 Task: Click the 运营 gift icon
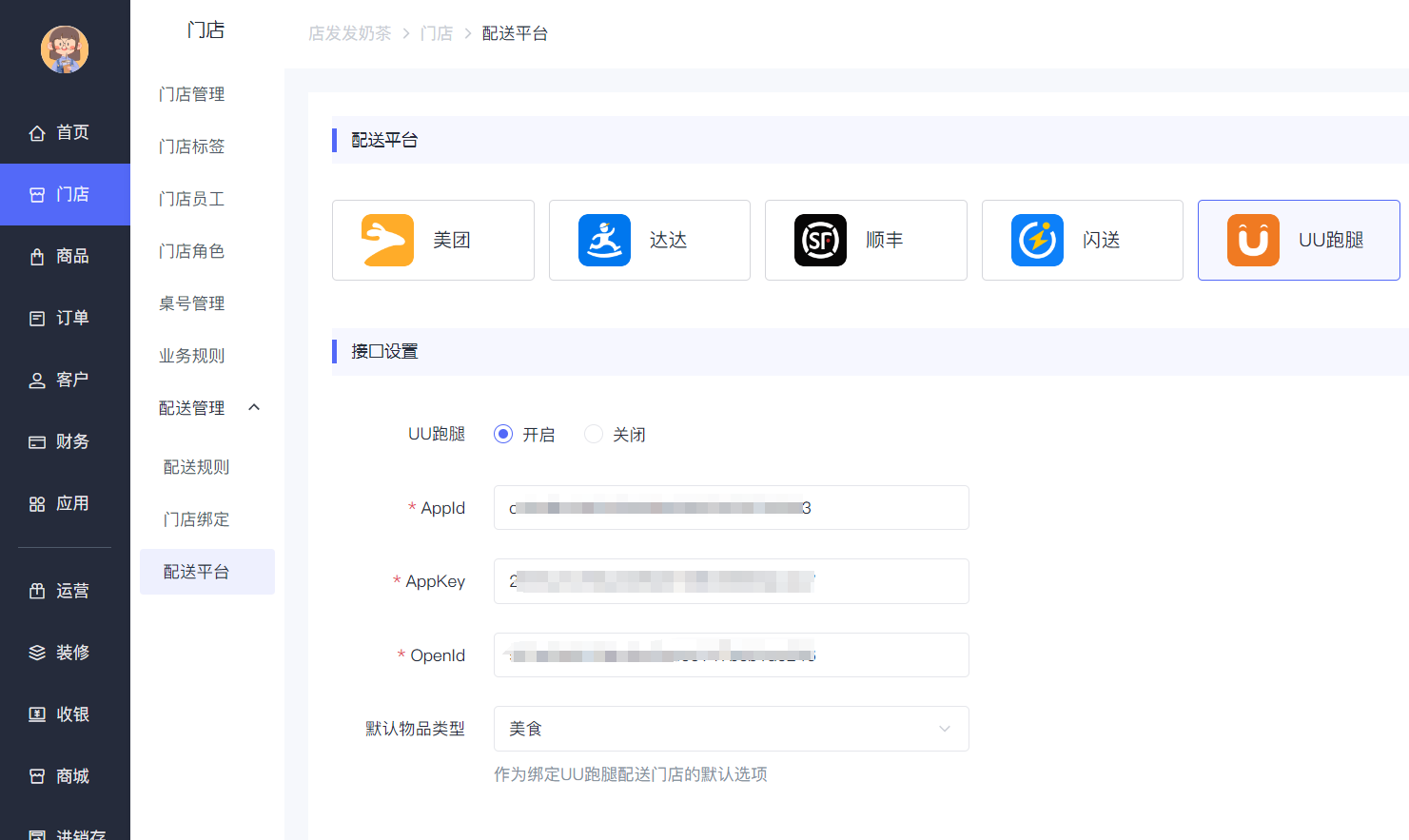37,591
